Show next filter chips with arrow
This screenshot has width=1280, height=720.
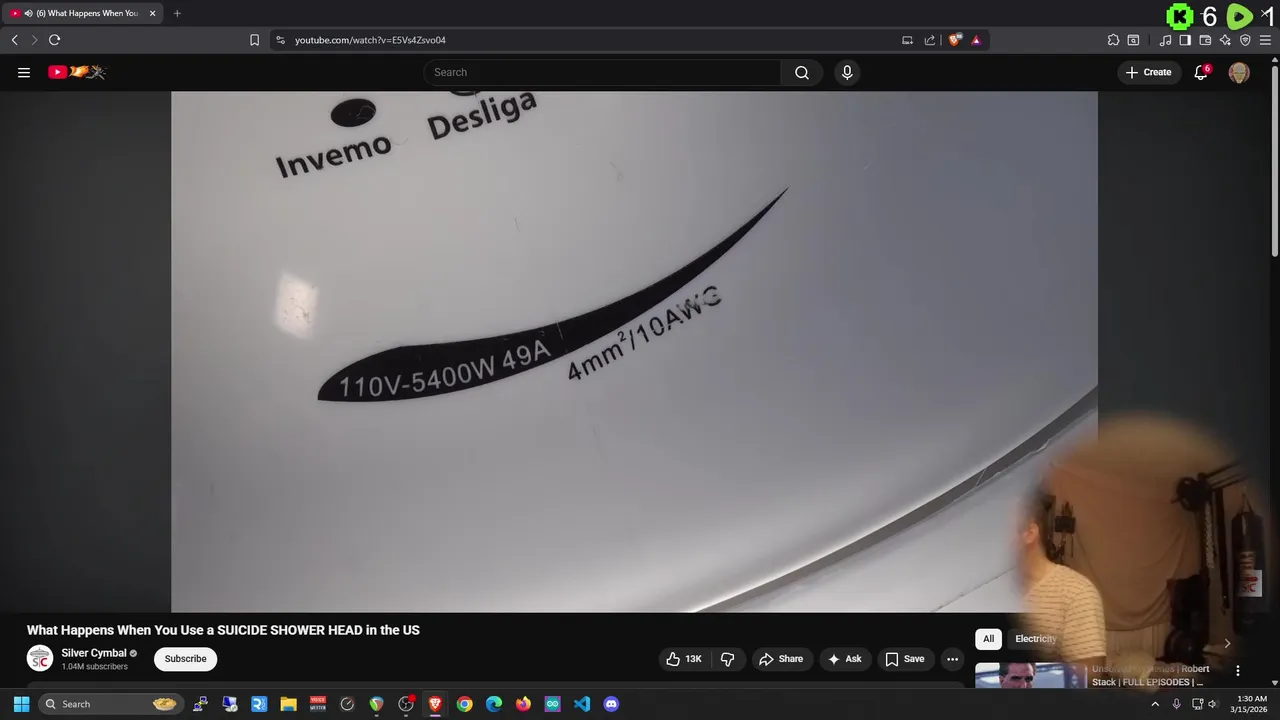[1227, 643]
